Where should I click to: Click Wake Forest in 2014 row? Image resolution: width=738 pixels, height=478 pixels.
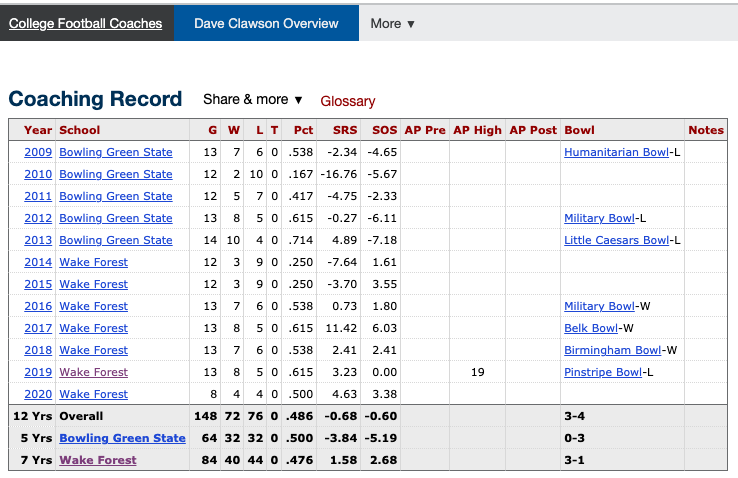(x=93, y=262)
